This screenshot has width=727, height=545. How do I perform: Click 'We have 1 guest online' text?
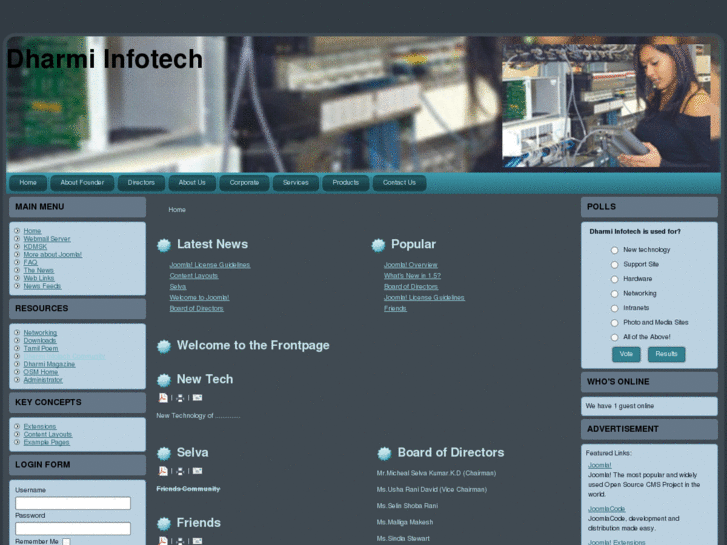click(619, 406)
